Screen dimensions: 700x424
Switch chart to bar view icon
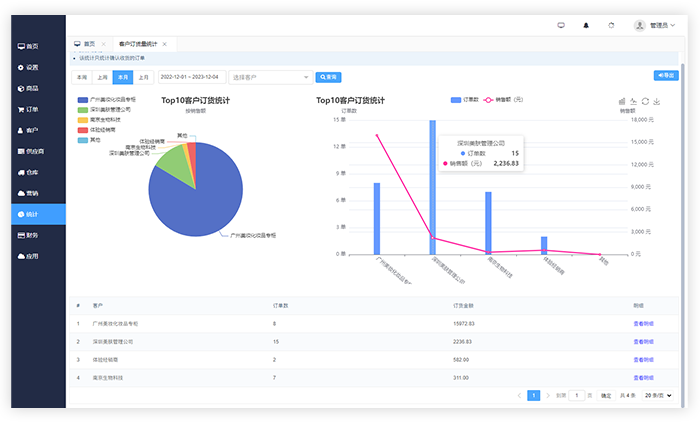coord(622,101)
